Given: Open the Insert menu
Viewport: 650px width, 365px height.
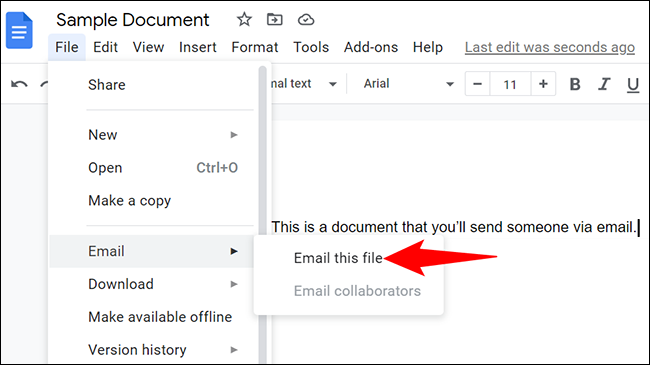Looking at the screenshot, I should click(198, 47).
